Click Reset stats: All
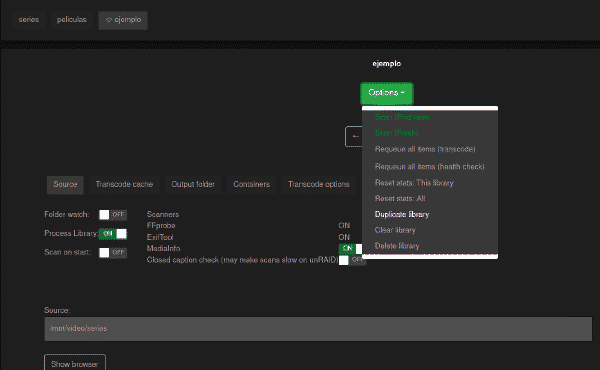Screen dimensions: 600x370 (400, 199)
